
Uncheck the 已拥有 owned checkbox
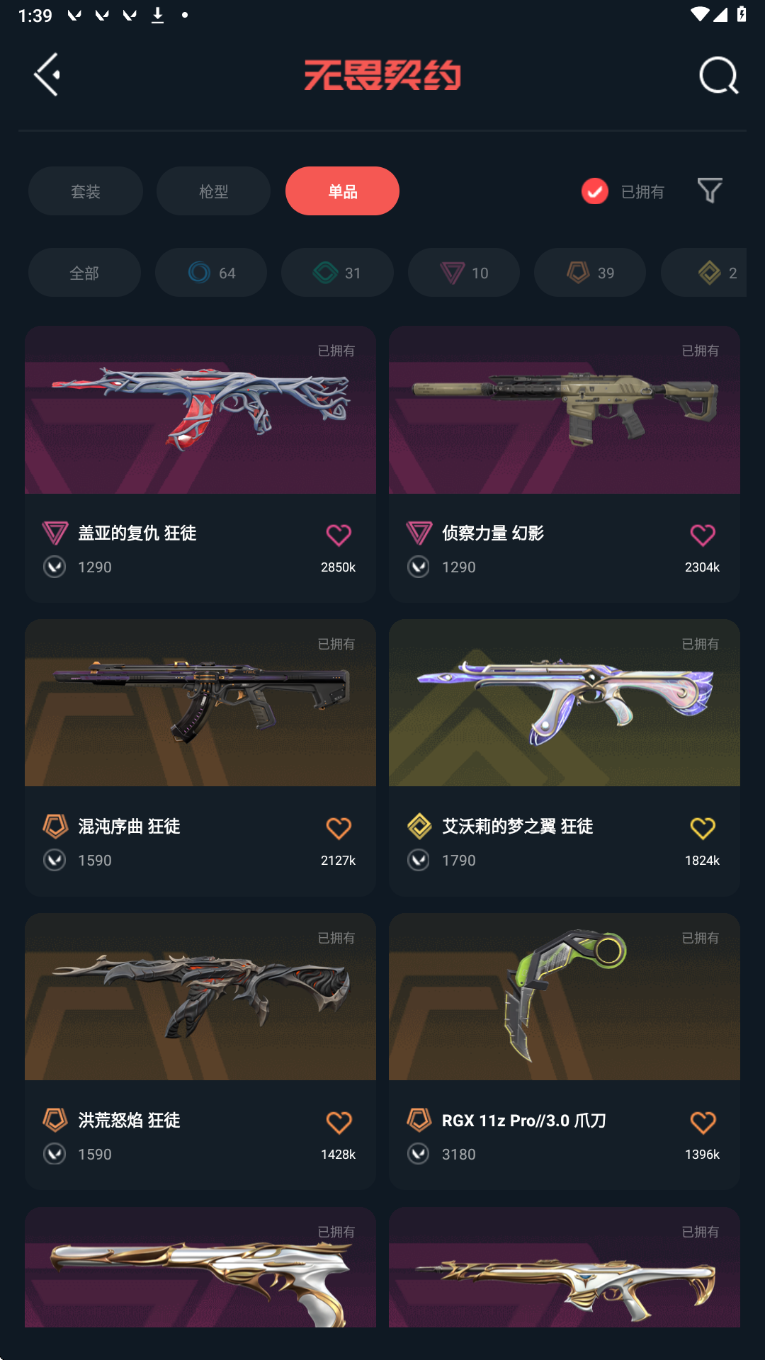[x=595, y=191]
